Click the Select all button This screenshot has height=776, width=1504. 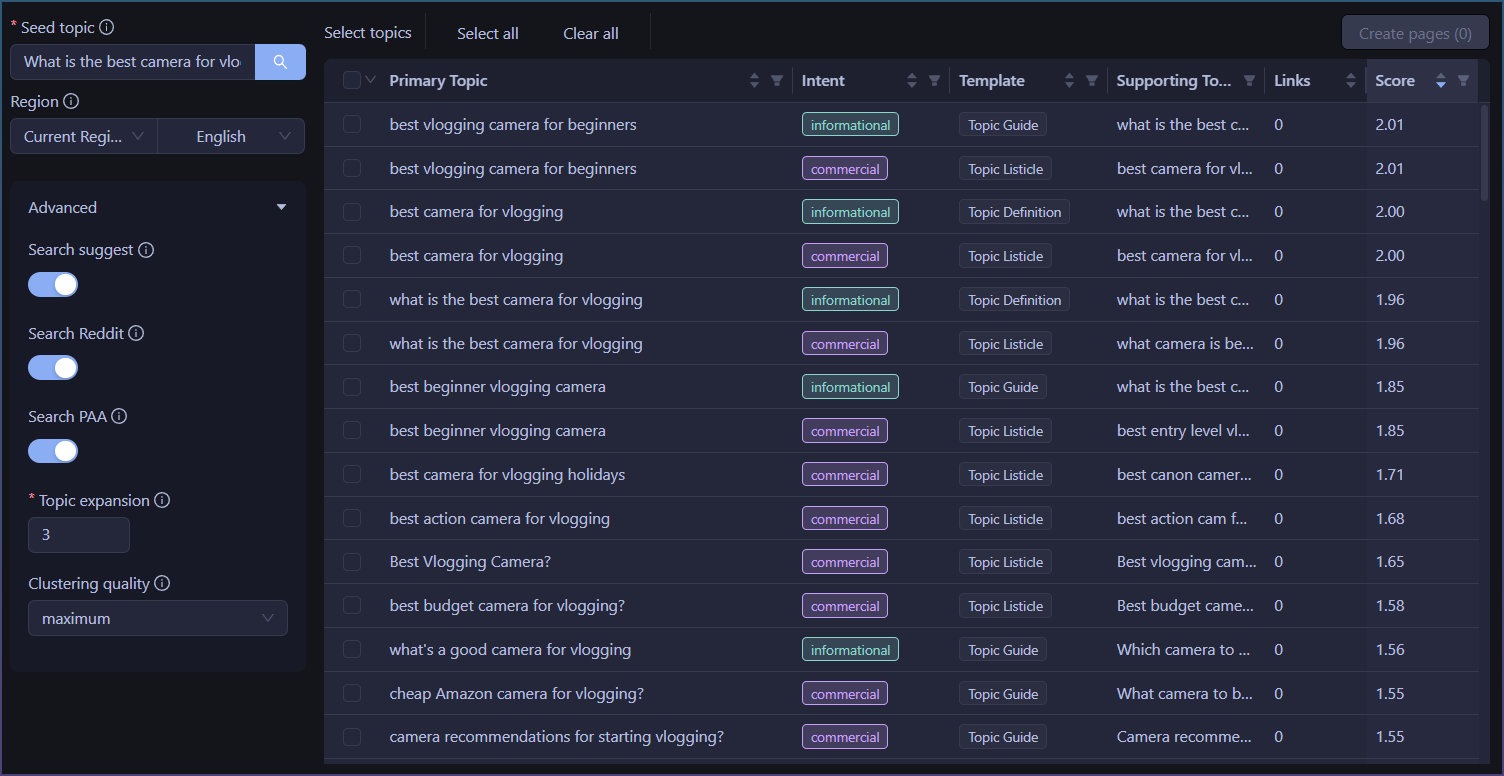pos(488,33)
